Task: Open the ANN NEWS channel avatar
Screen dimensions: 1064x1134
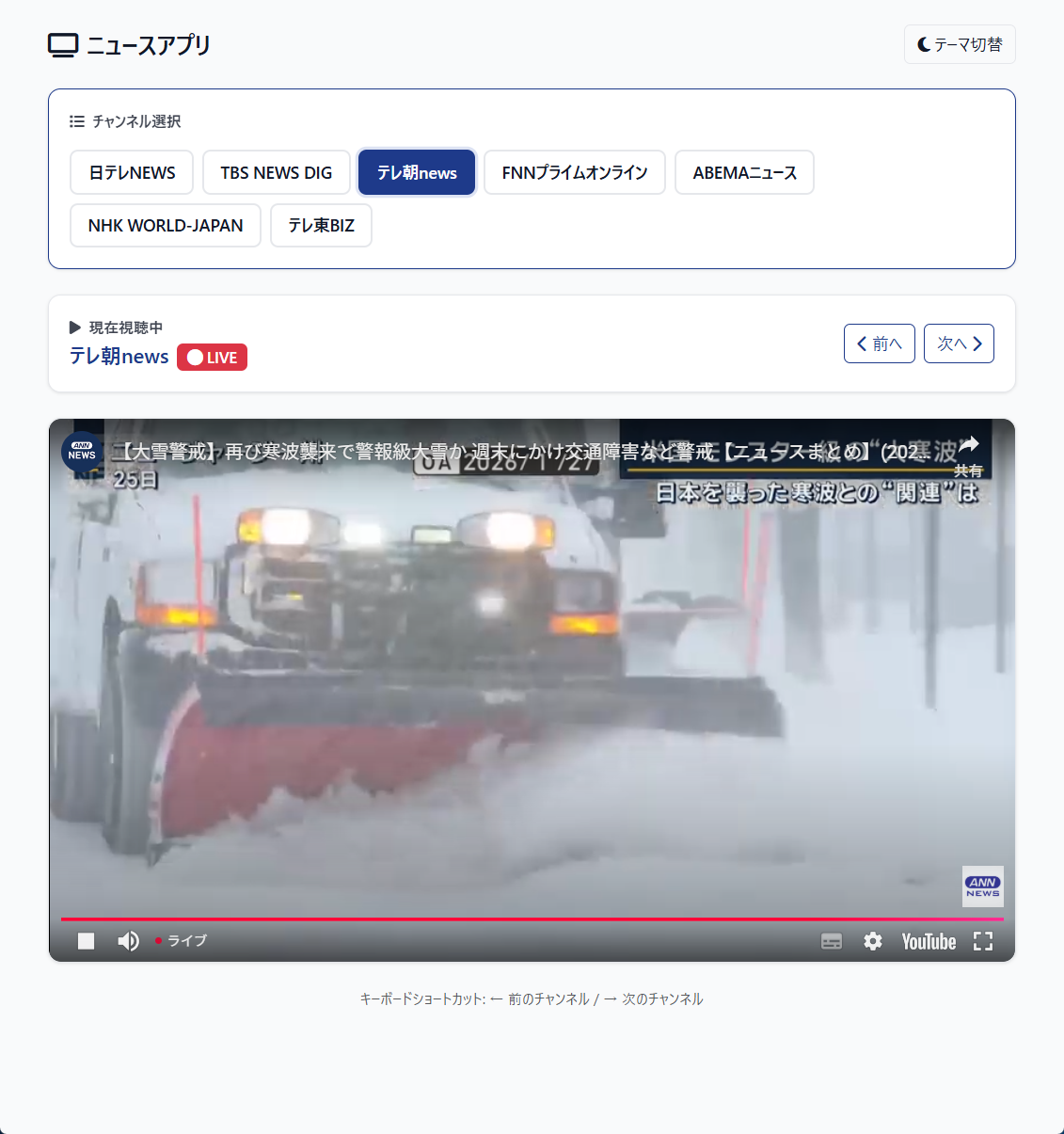Action: (82, 452)
